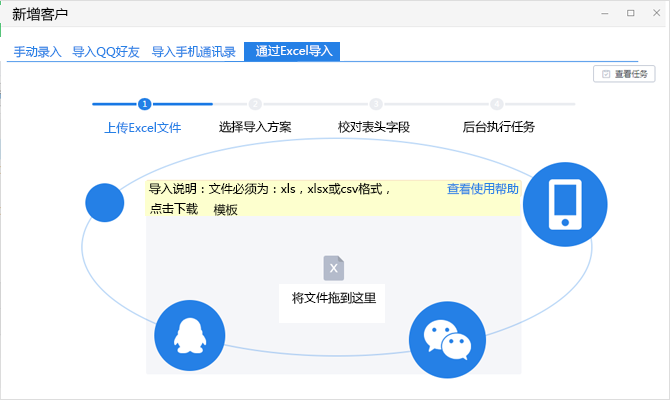Click the mobile phone icon circle

click(x=565, y=204)
